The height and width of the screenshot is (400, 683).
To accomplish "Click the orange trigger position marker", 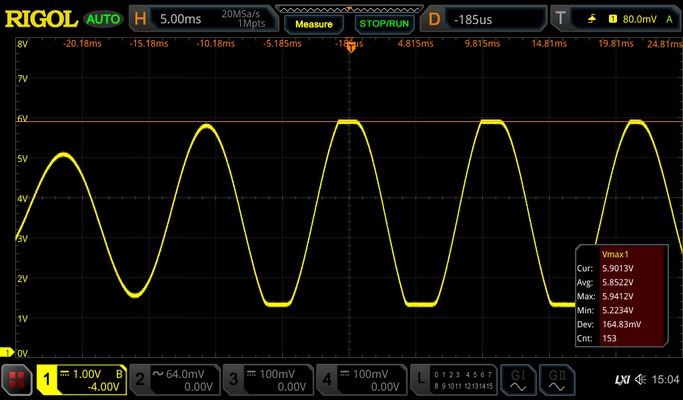I will coord(351,46).
